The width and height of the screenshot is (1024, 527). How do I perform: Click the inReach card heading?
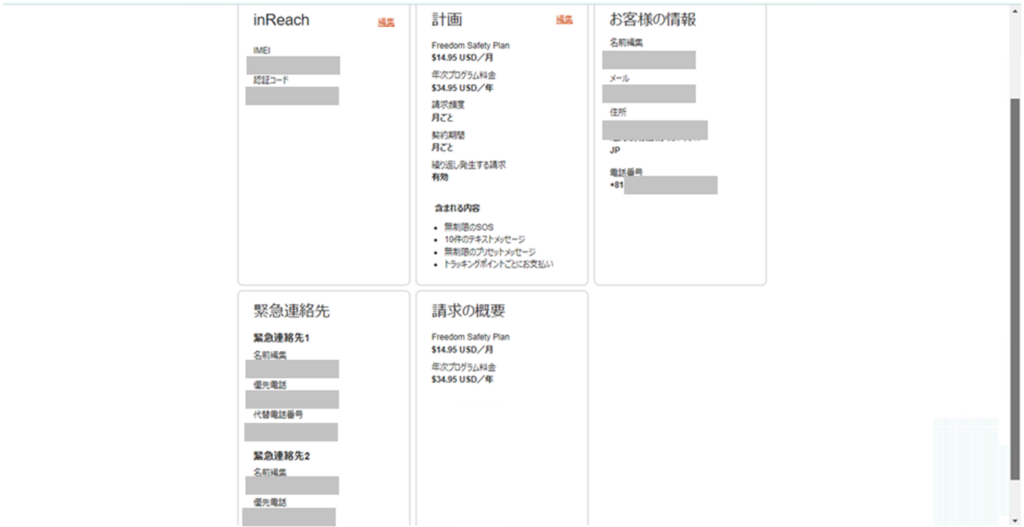point(281,20)
